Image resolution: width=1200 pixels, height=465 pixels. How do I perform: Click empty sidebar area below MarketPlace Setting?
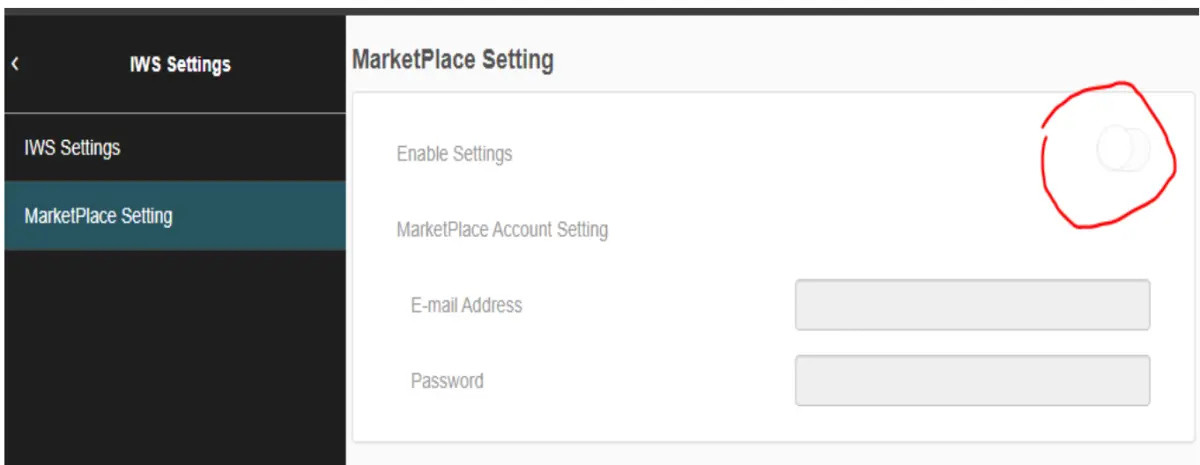click(175, 350)
